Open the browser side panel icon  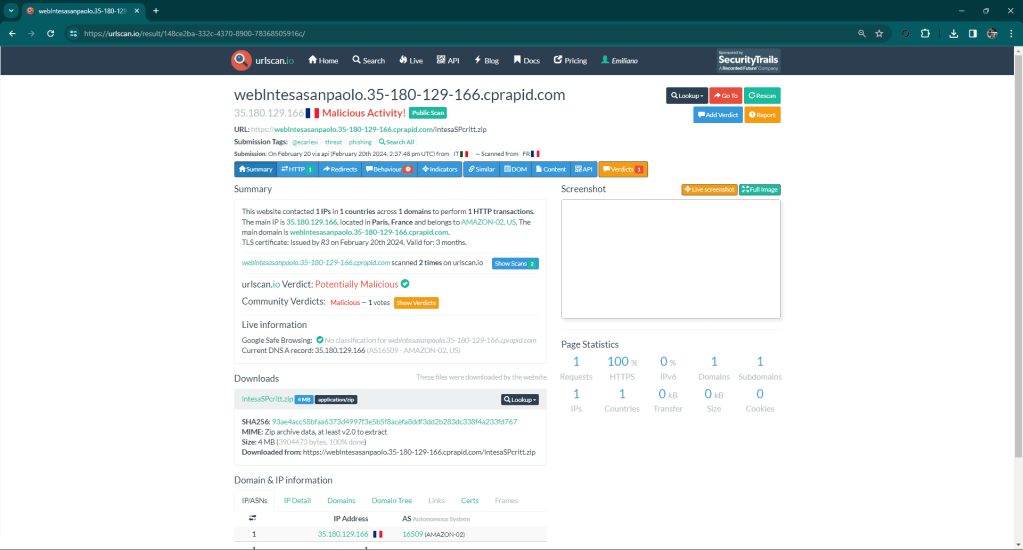point(972,33)
